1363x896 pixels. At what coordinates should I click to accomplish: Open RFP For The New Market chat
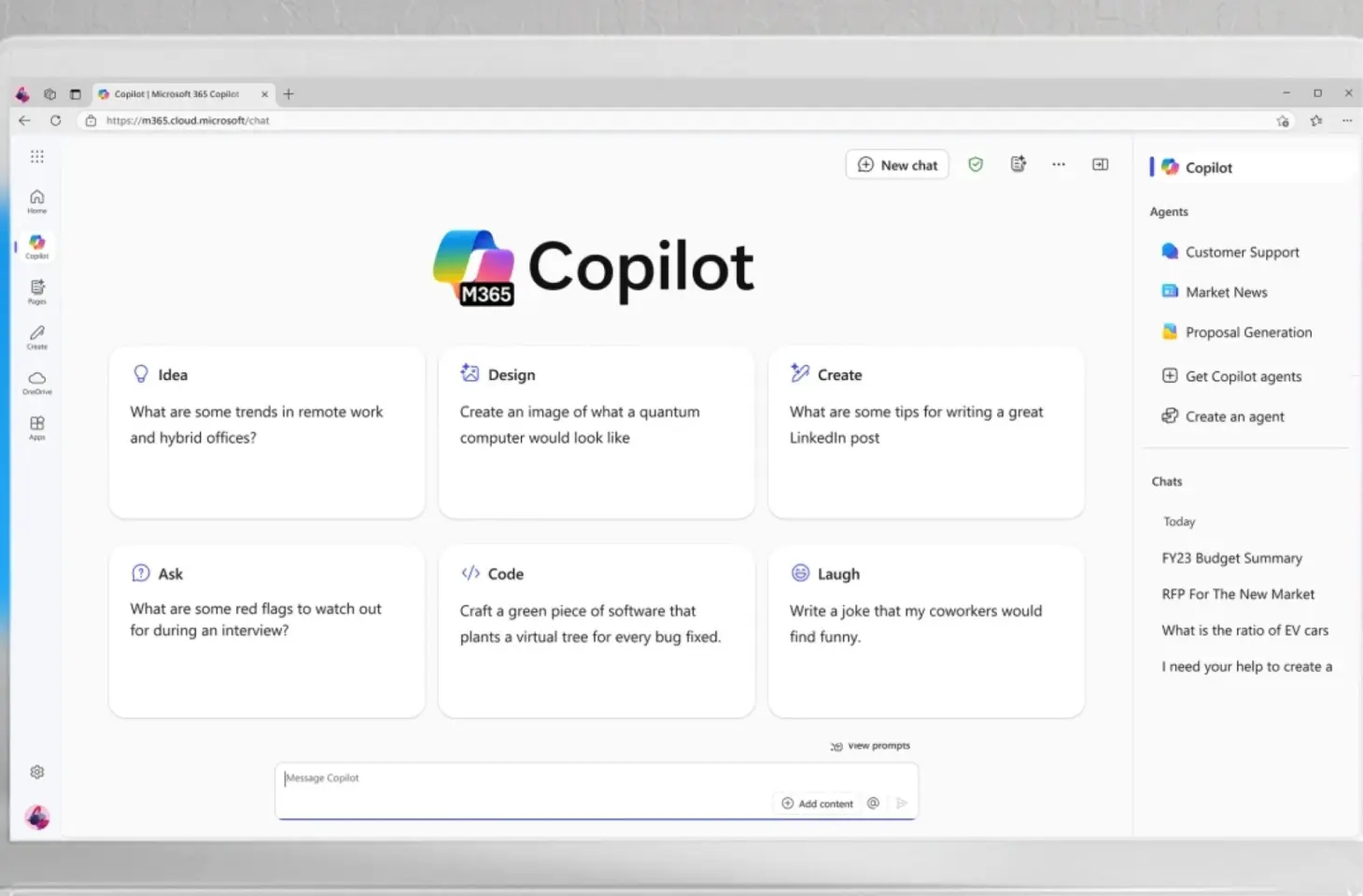[x=1238, y=594]
